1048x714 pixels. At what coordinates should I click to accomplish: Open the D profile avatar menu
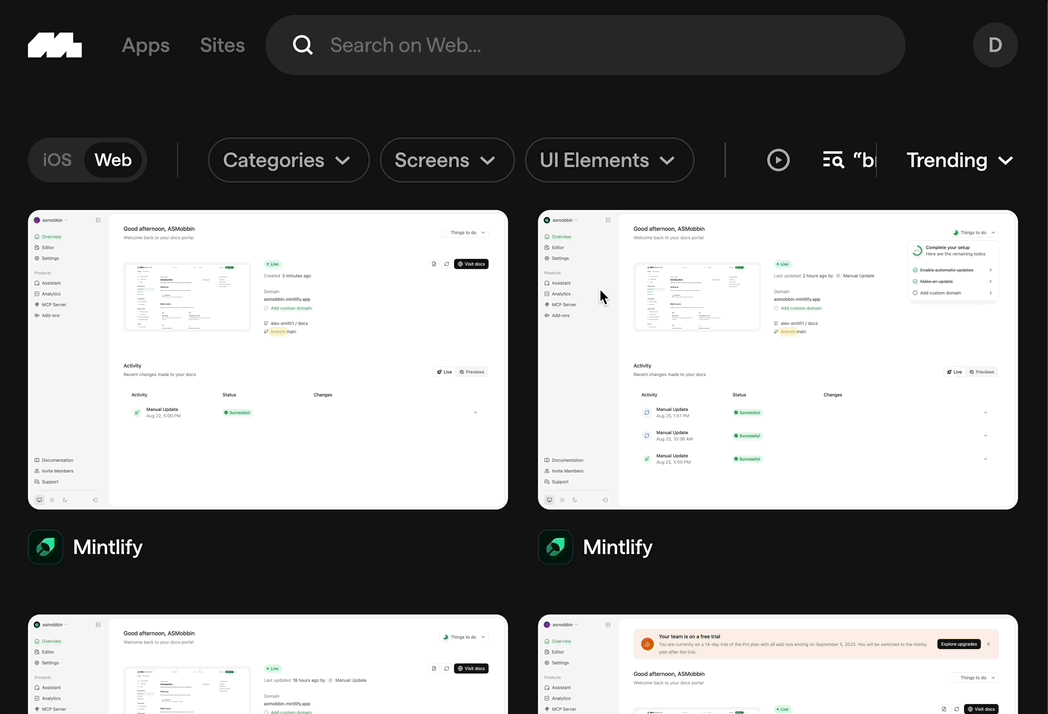(995, 45)
